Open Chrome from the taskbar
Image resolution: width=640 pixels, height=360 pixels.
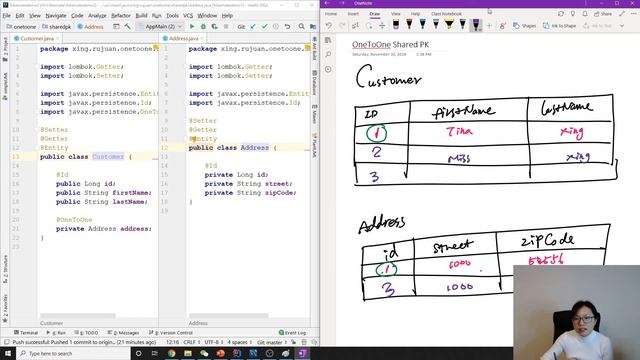pyautogui.click(x=171, y=353)
